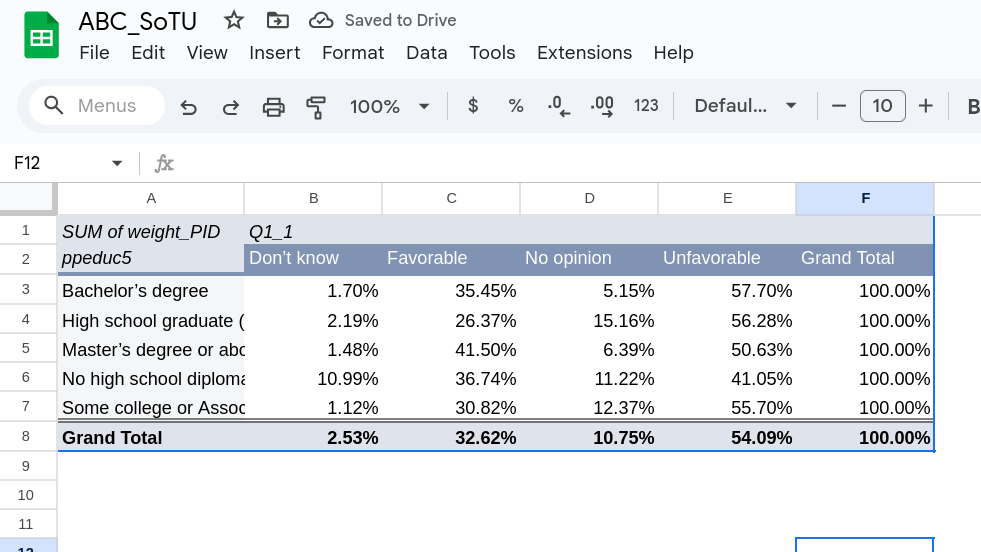Open the Data menu

(426, 53)
